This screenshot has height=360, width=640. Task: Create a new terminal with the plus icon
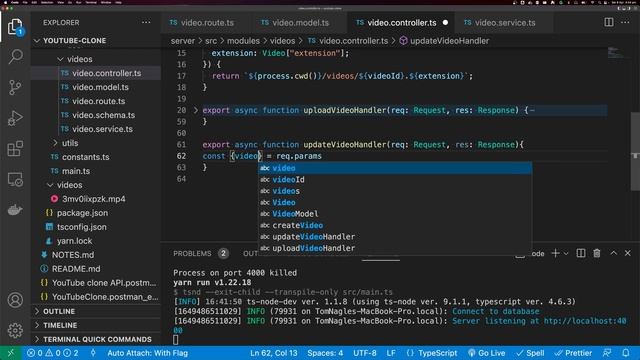point(555,253)
